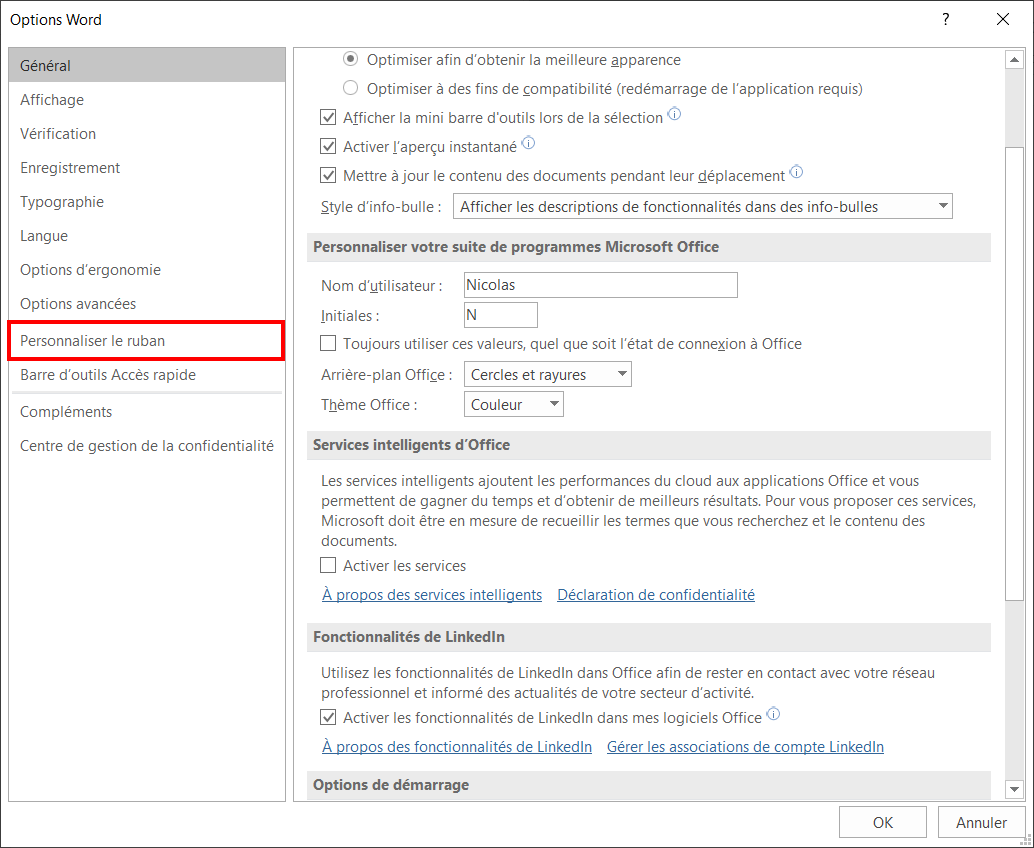Open Thème Office Couleur dropdown
The height and width of the screenshot is (848, 1034).
514,404
